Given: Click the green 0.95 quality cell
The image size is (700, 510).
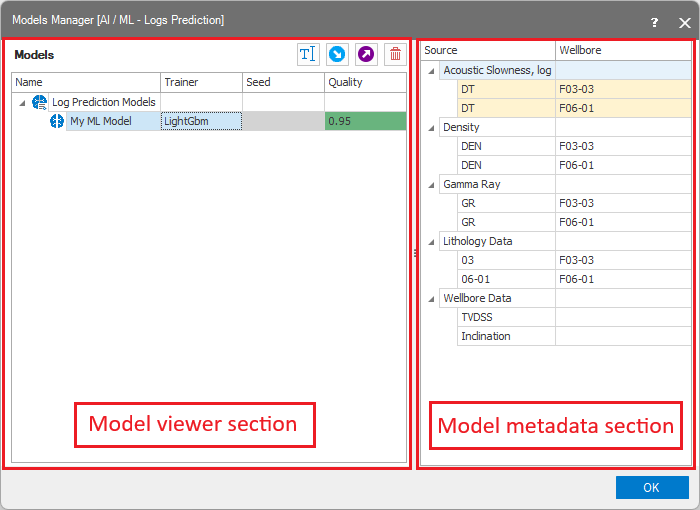Looking at the screenshot, I should (x=365, y=121).
